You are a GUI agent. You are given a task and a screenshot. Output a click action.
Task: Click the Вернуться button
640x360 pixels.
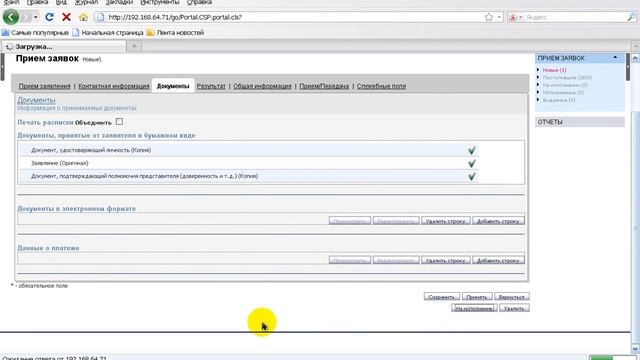pos(512,297)
